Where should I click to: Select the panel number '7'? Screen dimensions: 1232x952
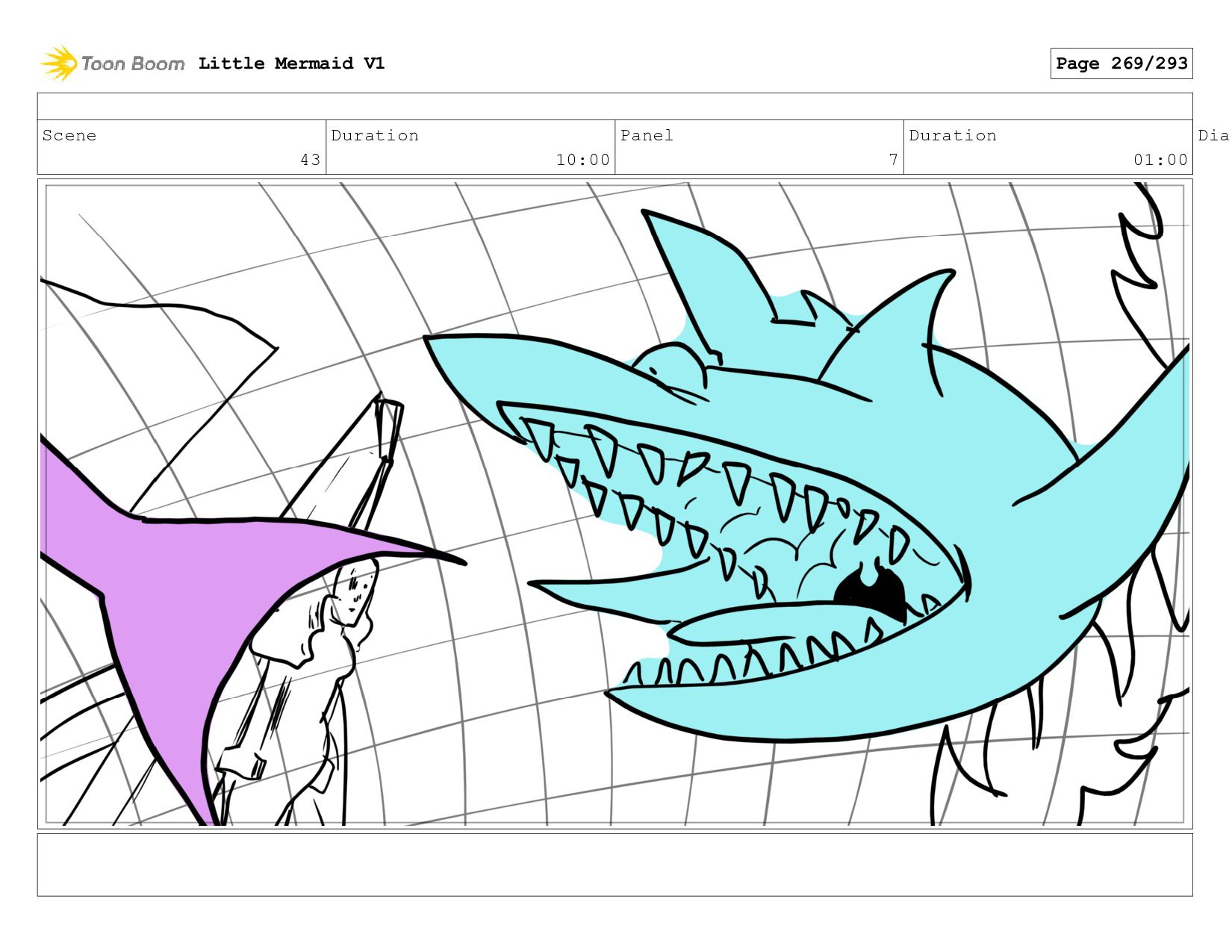pyautogui.click(x=893, y=160)
